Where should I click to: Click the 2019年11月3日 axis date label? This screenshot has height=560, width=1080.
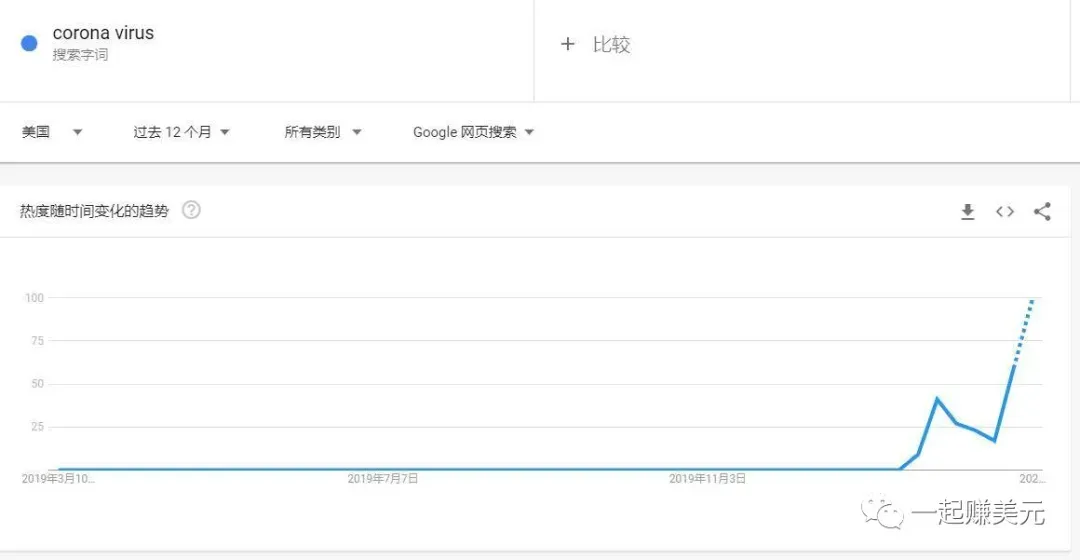coord(707,479)
